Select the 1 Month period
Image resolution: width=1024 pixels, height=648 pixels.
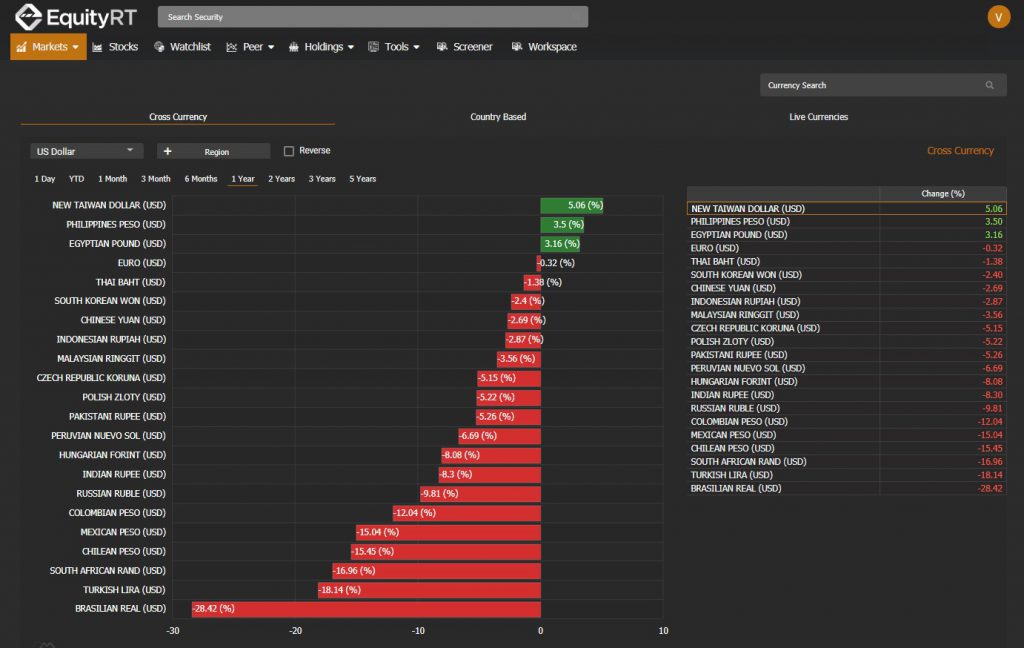coord(112,179)
